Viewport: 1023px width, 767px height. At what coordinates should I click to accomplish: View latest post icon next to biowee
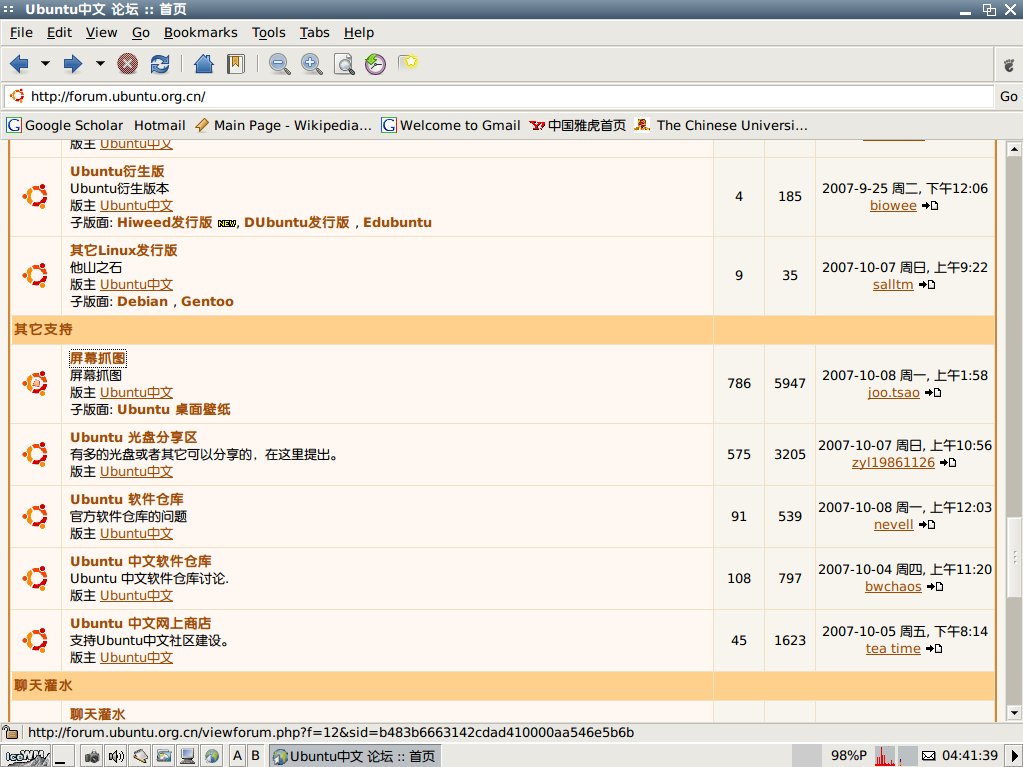930,206
